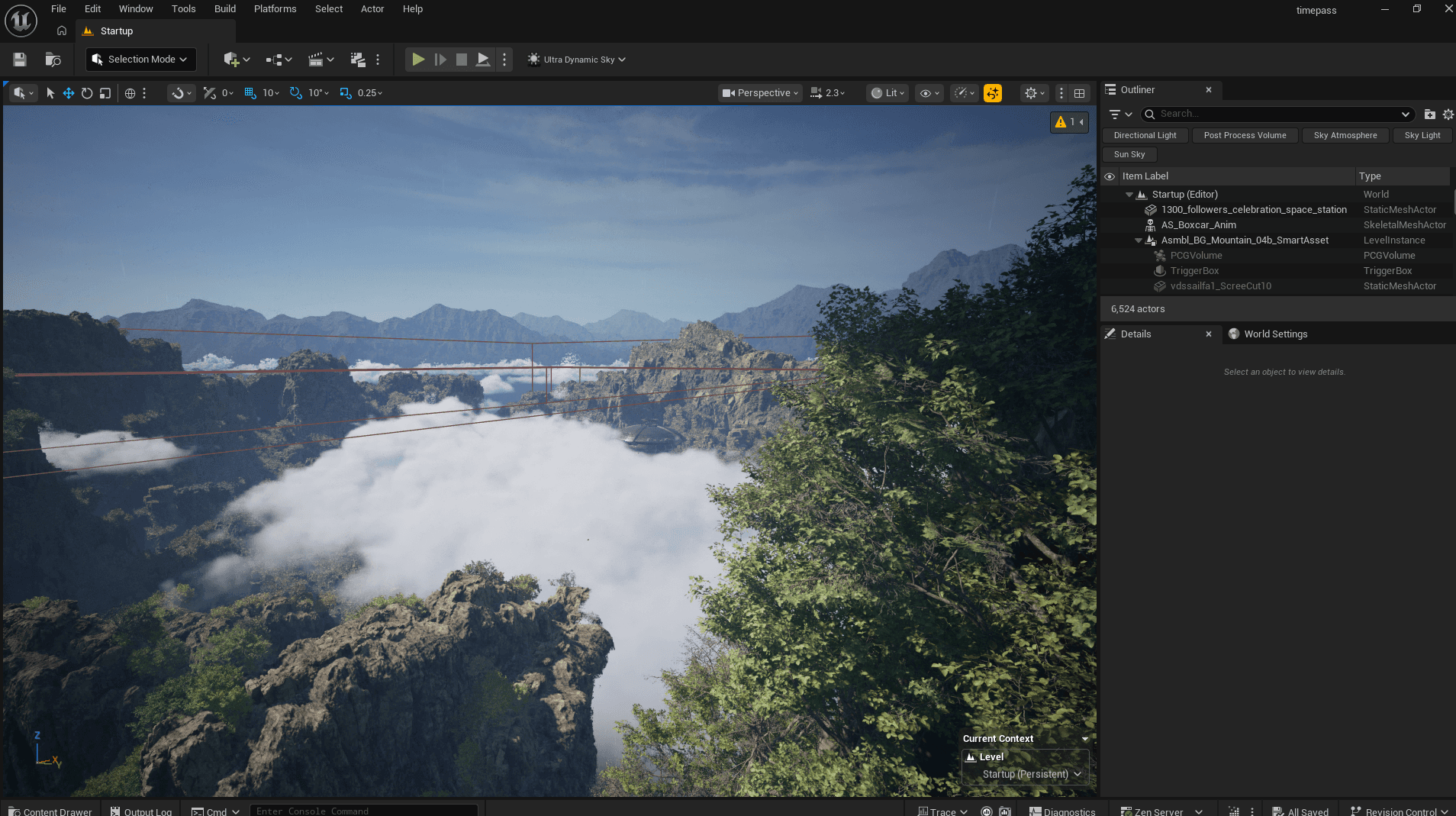Select AS_Boxcar_Anim in Outliner

(x=1198, y=225)
